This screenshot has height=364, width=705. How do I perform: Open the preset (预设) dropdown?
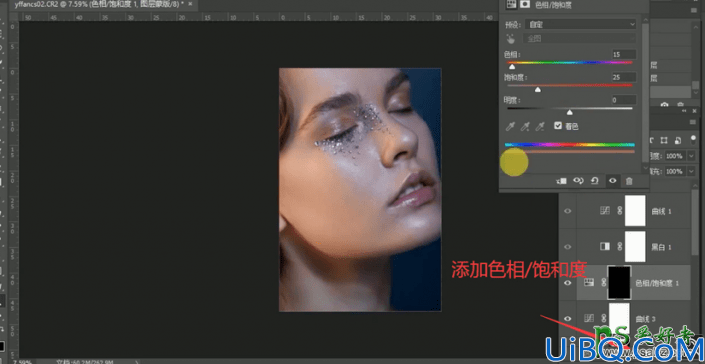(x=580, y=24)
